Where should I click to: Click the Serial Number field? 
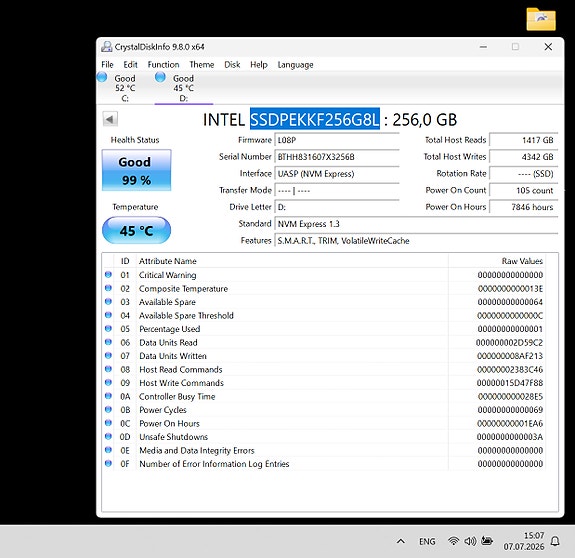337,157
